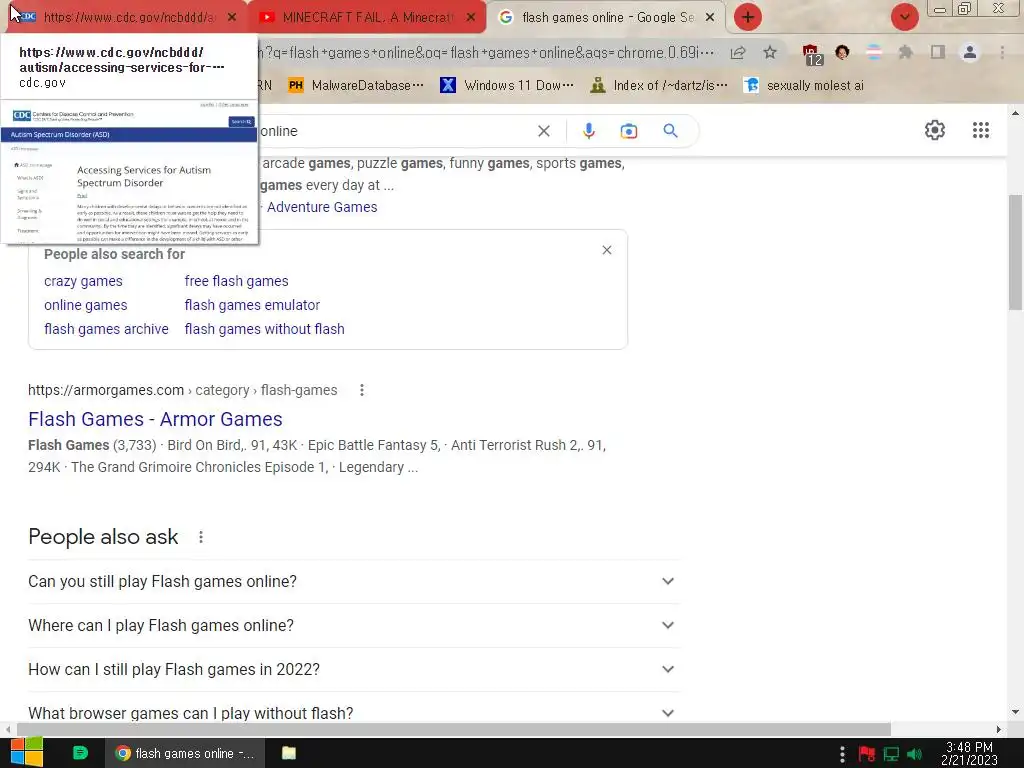The image size is (1024, 768).
Task: Open the Index of /~dartz/is bookmark
Action: pos(658,86)
